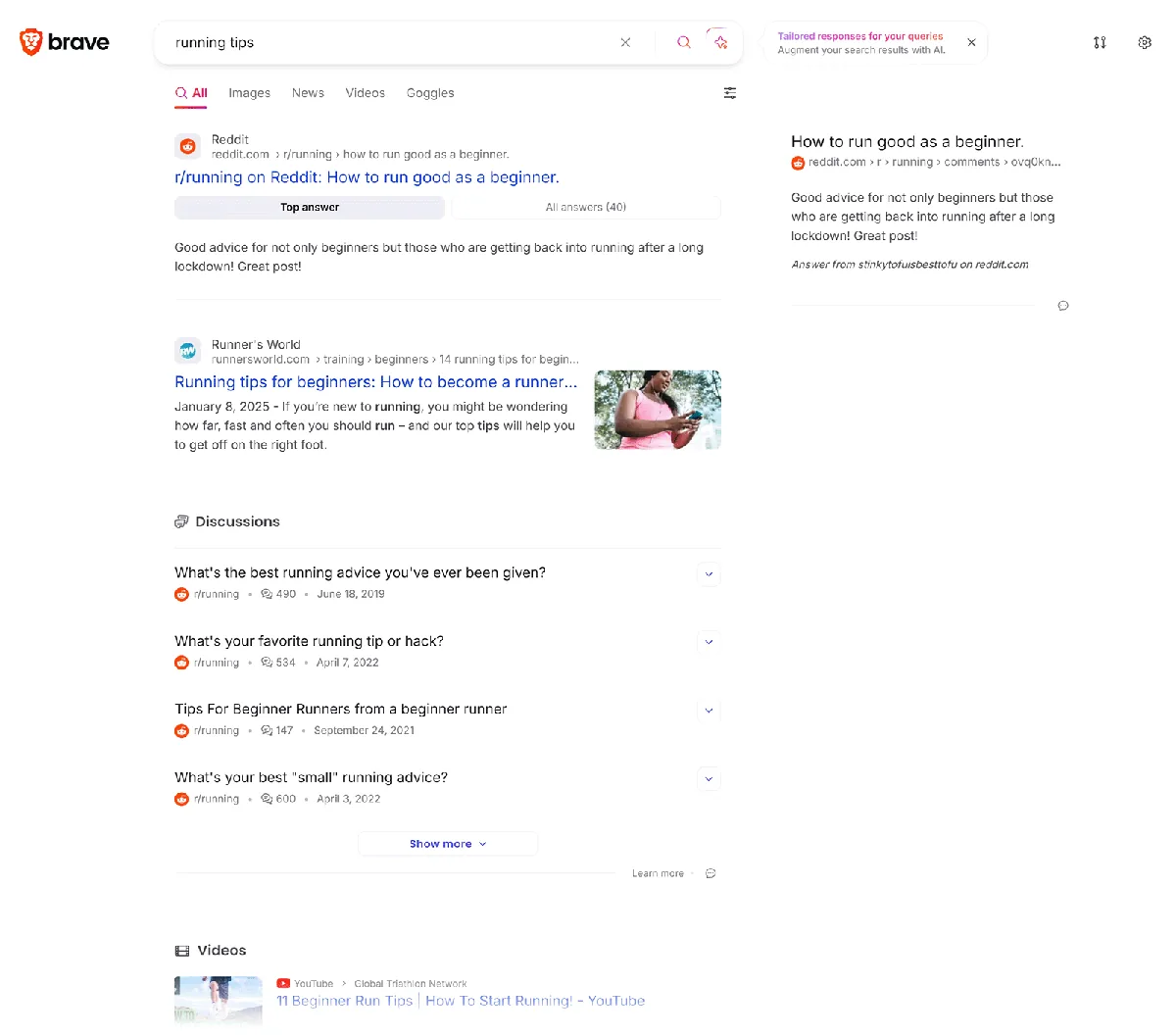This screenshot has height=1036, width=1176.
Task: Ask AI with sparkle icon in search bar
Action: (x=721, y=42)
